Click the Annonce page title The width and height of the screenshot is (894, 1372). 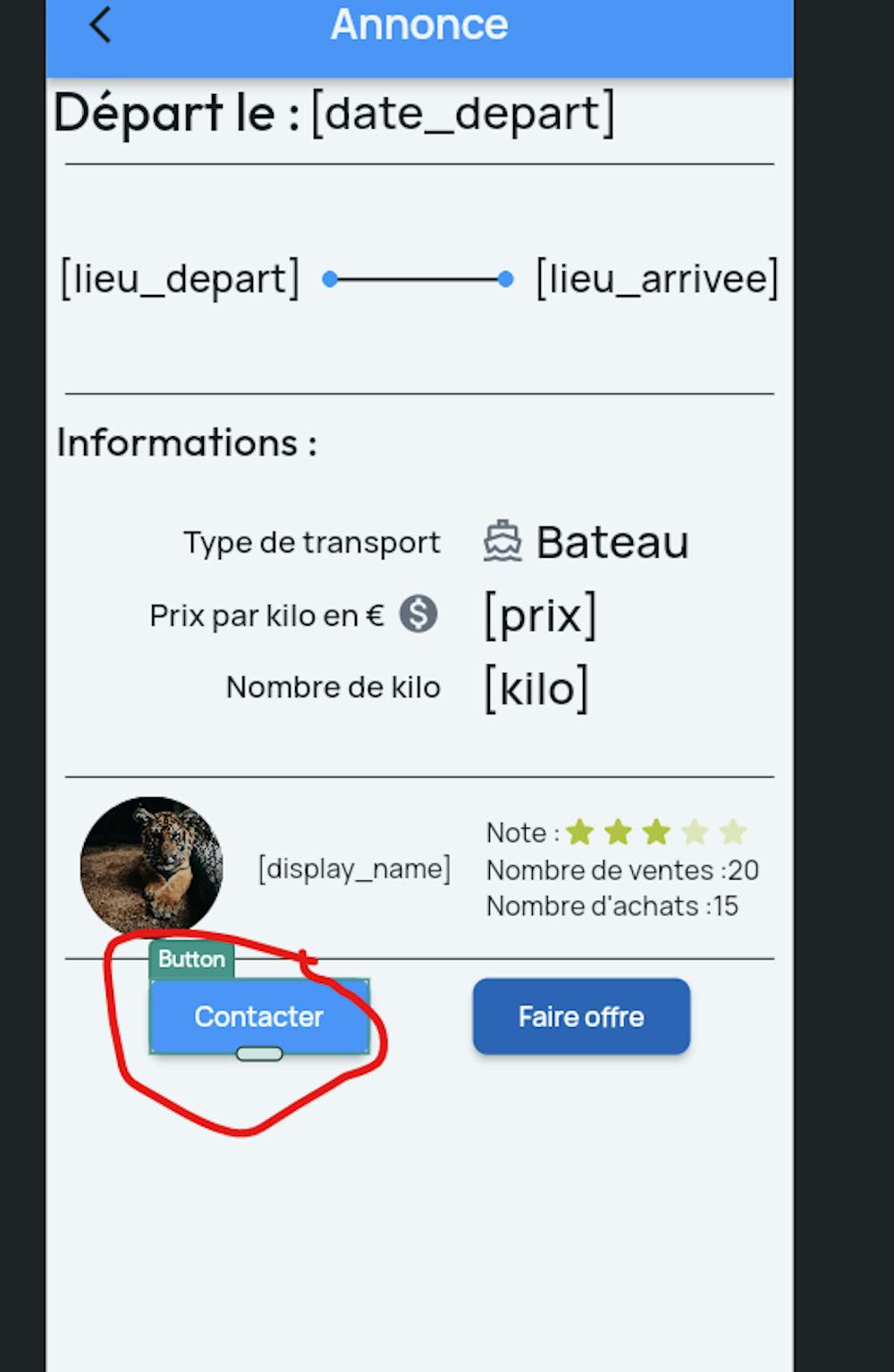tap(419, 24)
